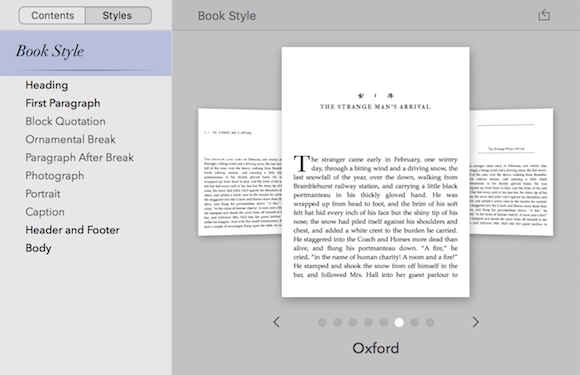The height and width of the screenshot is (375, 580).
Task: Switch to the Contents tab
Action: coord(52,16)
